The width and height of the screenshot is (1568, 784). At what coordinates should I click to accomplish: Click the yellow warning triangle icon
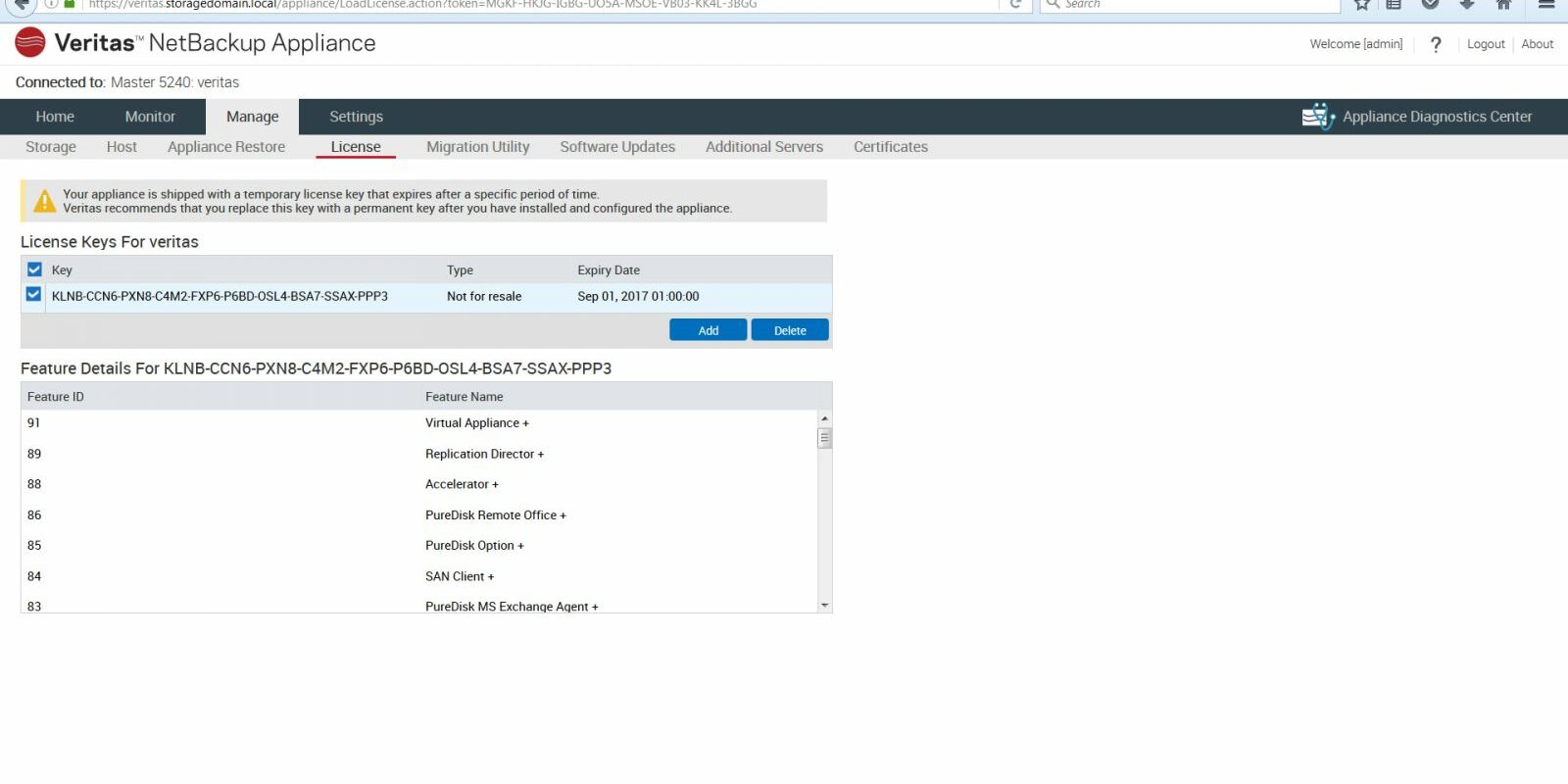[44, 201]
